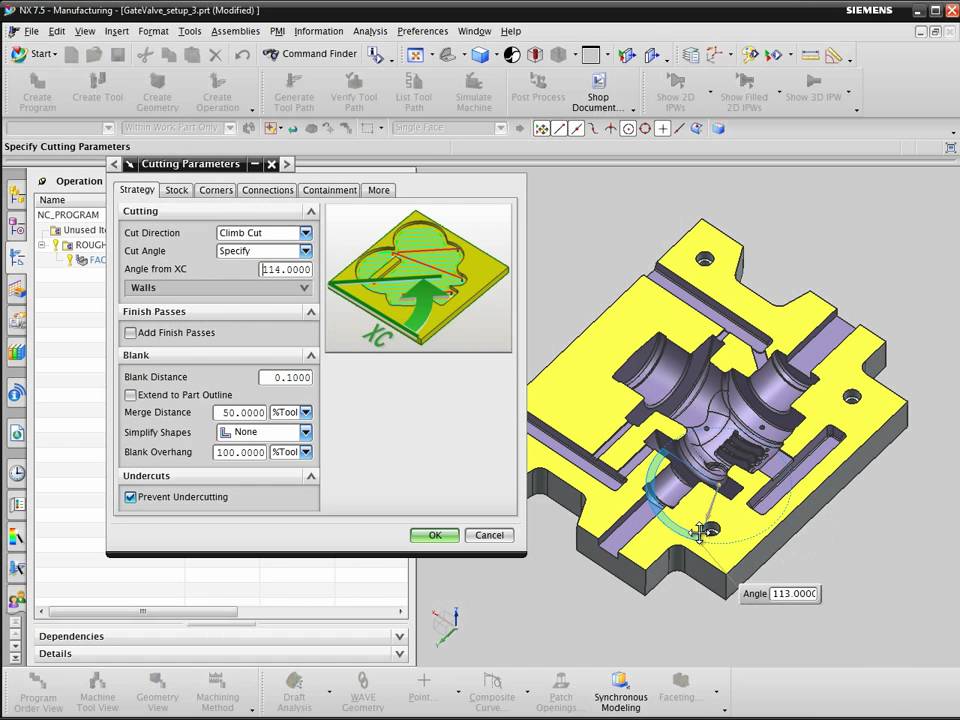
Task: Open the Cut Direction dropdown
Action: coord(306,233)
